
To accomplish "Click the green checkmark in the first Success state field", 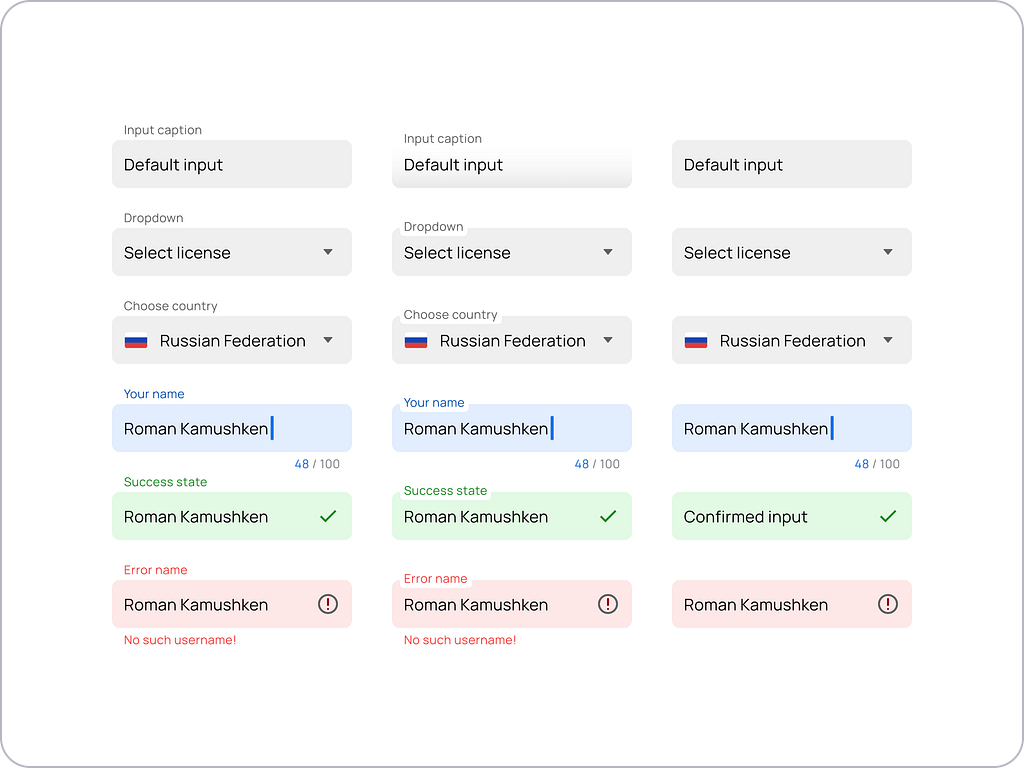I will coord(327,516).
